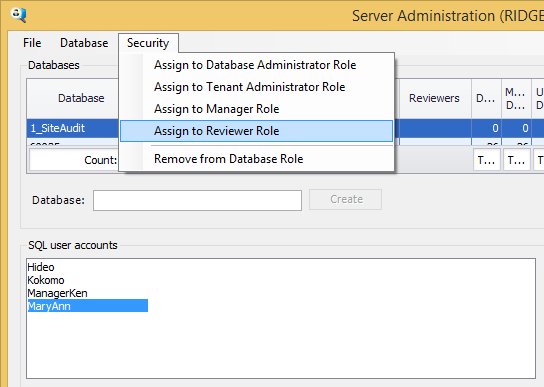Open the File menu

(x=32, y=43)
